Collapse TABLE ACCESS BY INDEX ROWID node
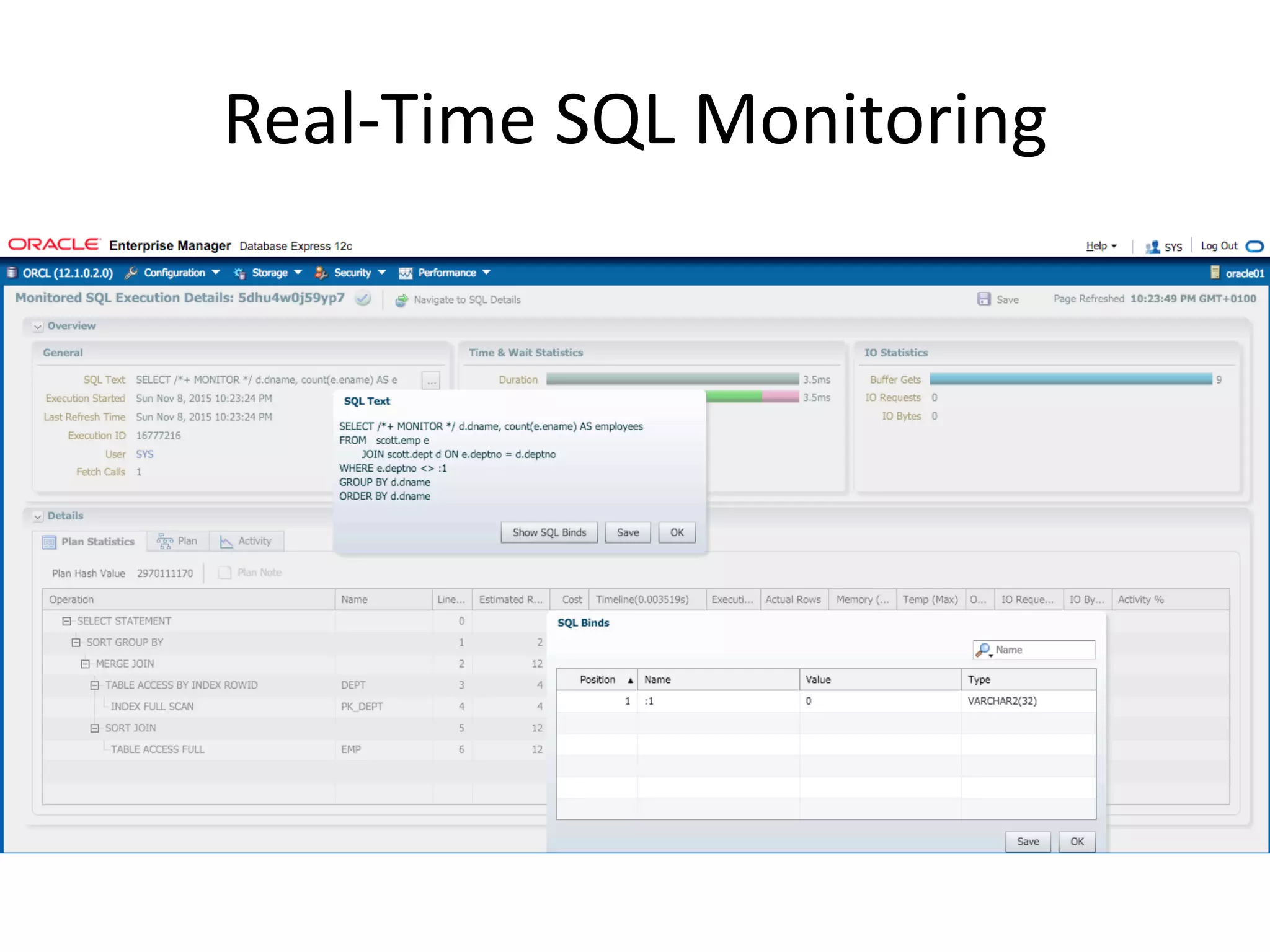 (94, 685)
